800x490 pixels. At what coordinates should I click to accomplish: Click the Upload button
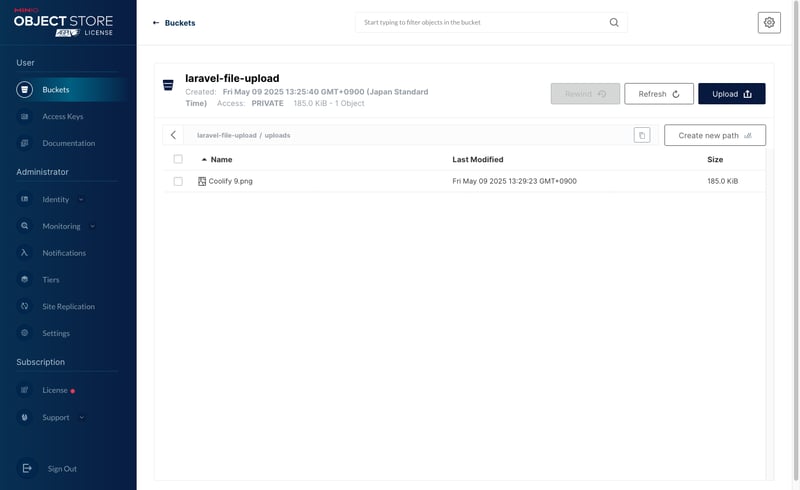731,94
